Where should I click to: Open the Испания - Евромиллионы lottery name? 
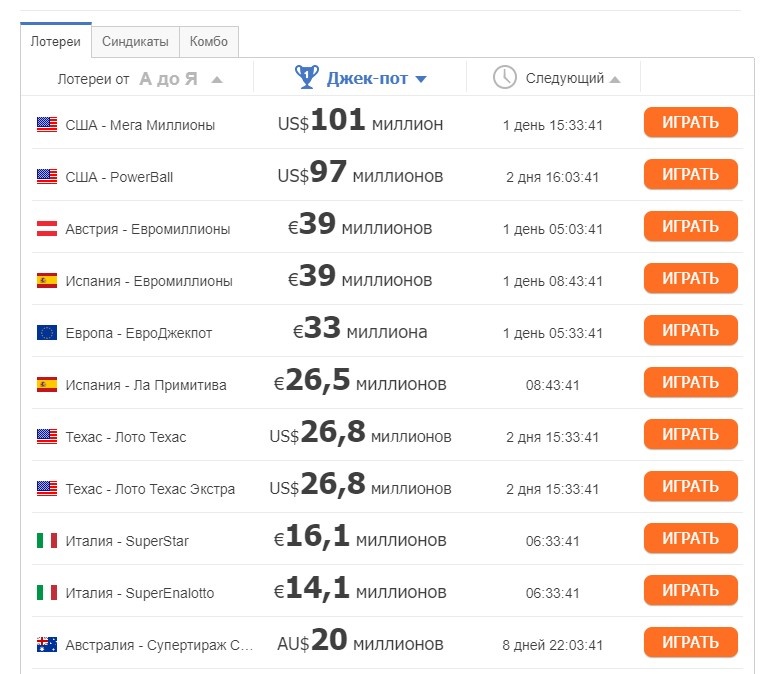[x=149, y=281]
